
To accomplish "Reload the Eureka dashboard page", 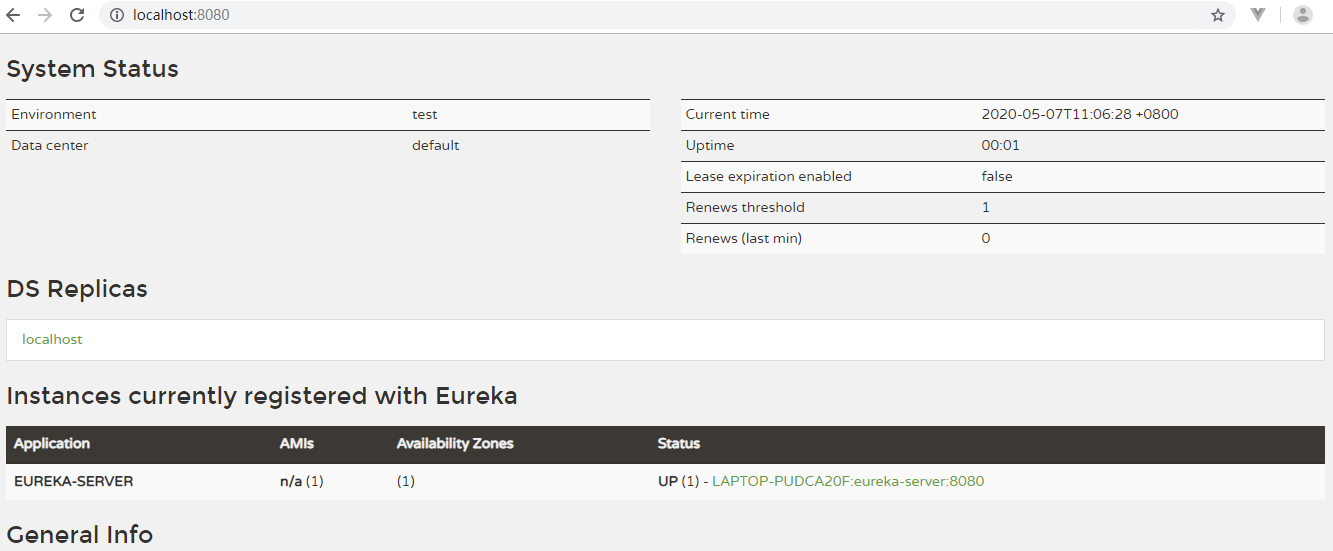I will coord(77,15).
